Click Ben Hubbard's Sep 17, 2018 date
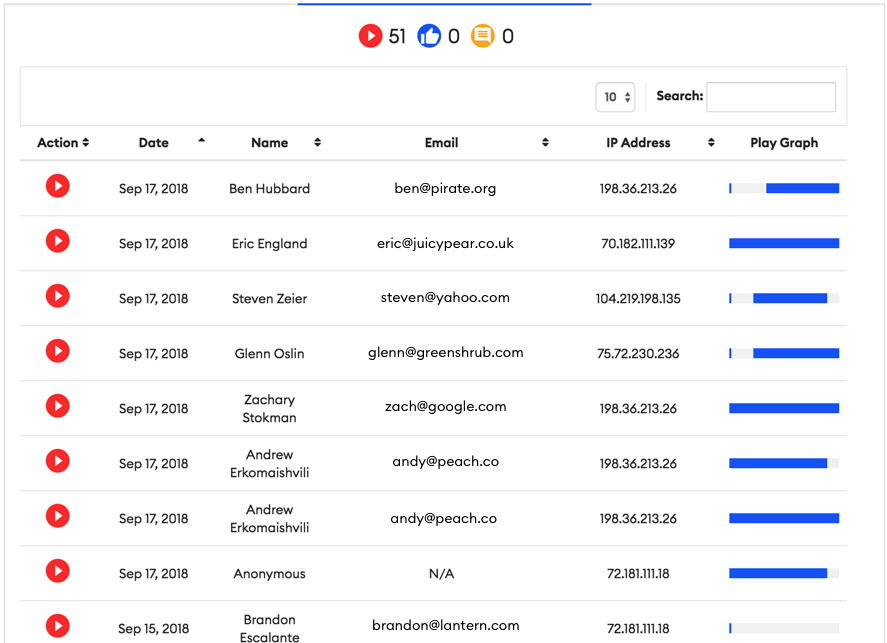Viewport: 887px width, 643px height. [x=153, y=189]
